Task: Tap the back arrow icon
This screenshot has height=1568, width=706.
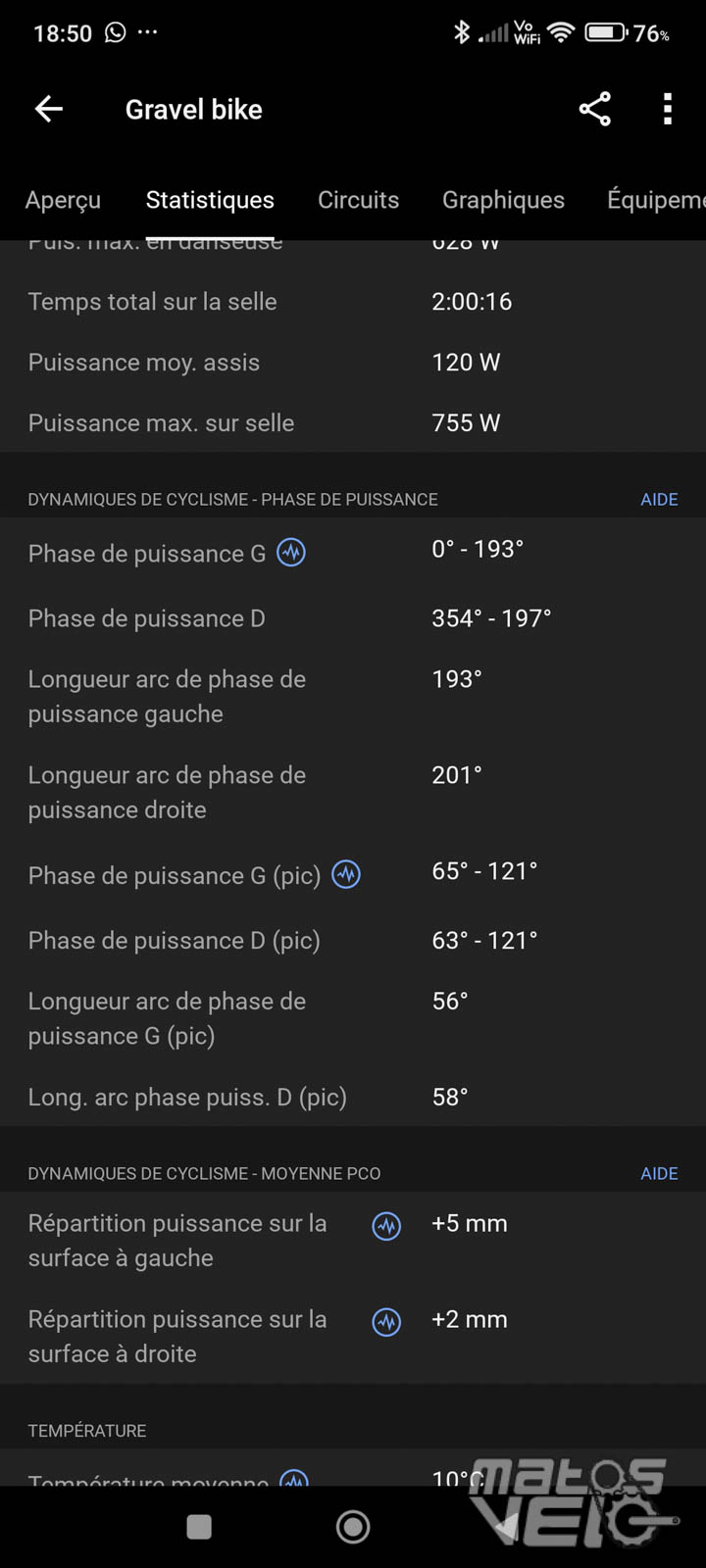Action: (x=49, y=109)
